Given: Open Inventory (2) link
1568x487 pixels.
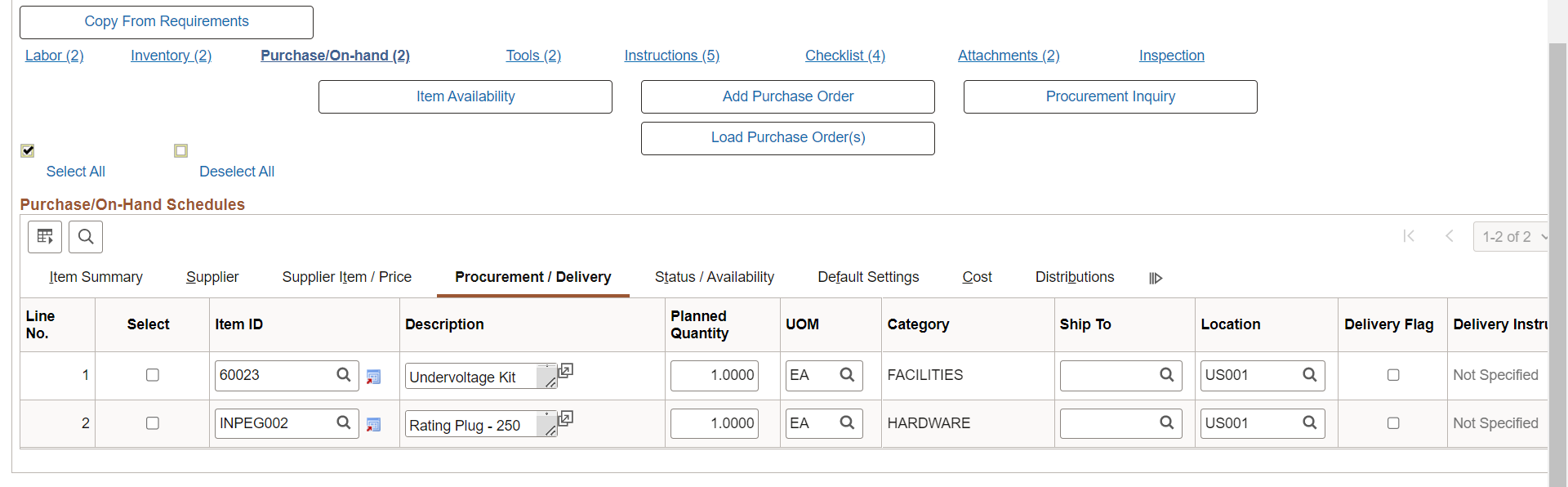Looking at the screenshot, I should click(x=171, y=56).
